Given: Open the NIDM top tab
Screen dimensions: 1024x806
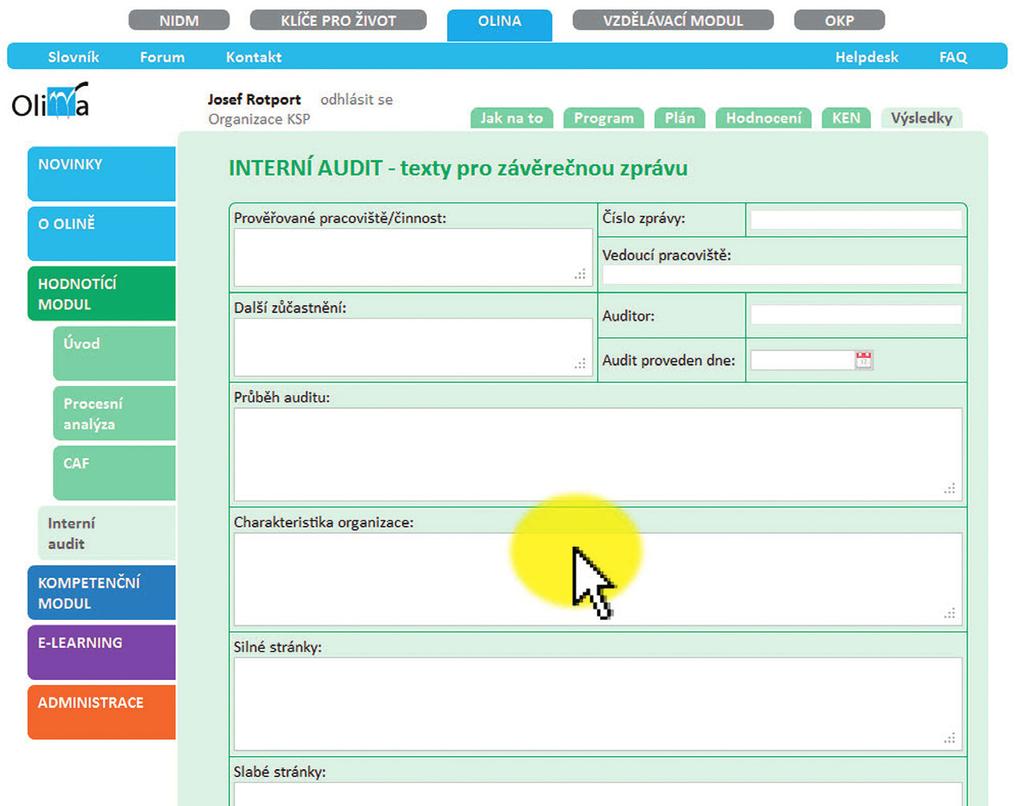Looking at the screenshot, I should 179,20.
